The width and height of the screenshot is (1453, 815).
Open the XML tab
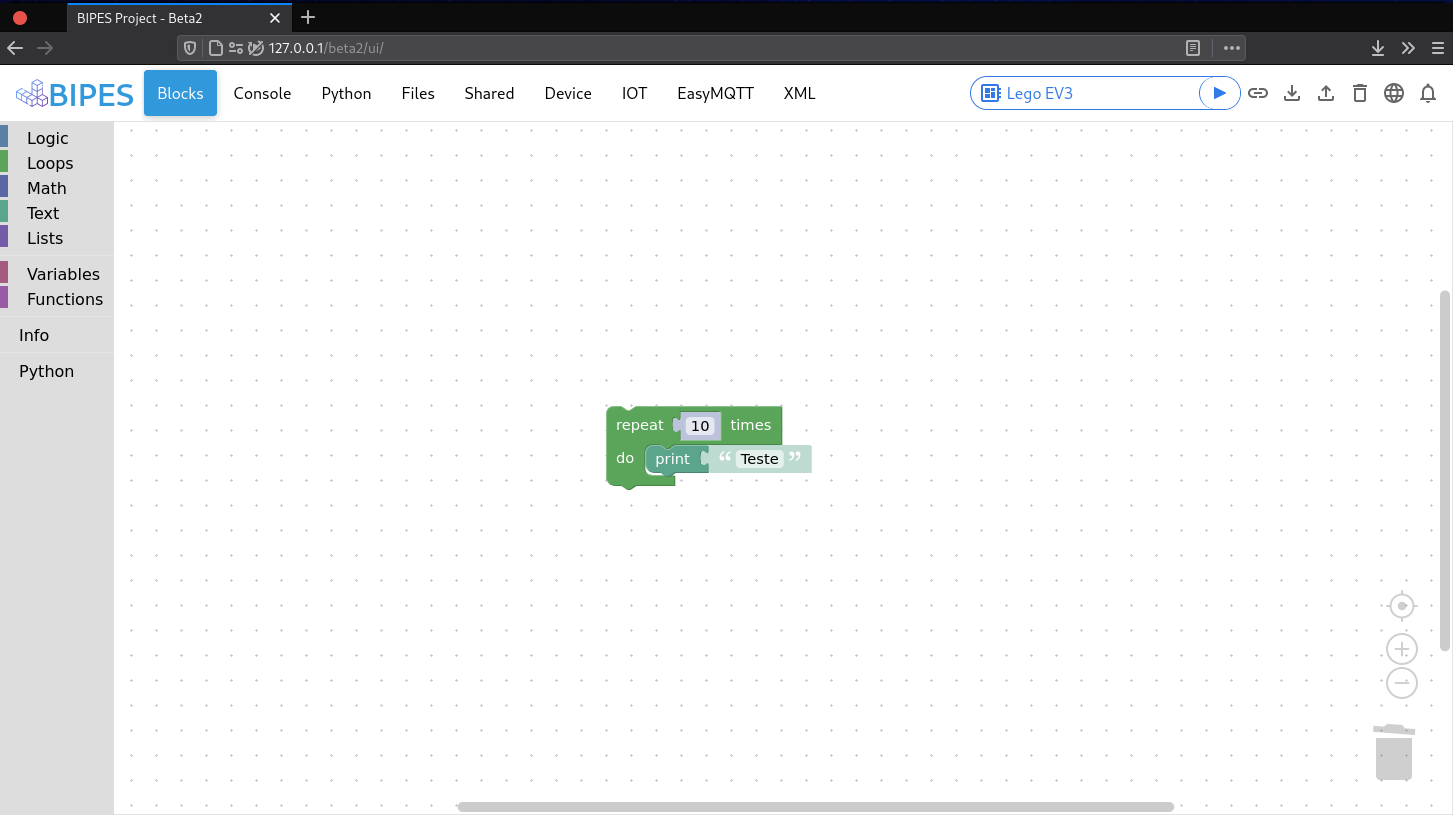[799, 93]
